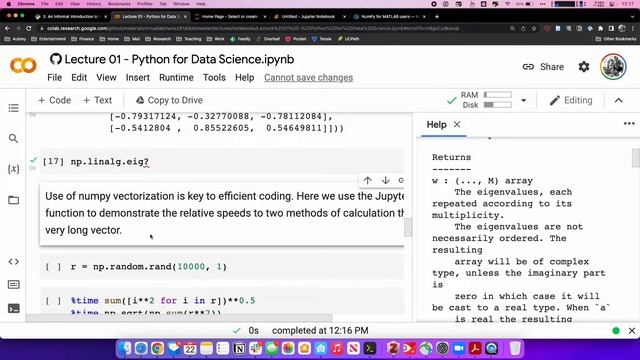The width and height of the screenshot is (640, 360).
Task: Open the Runtime menu in Colab
Action: 176,78
